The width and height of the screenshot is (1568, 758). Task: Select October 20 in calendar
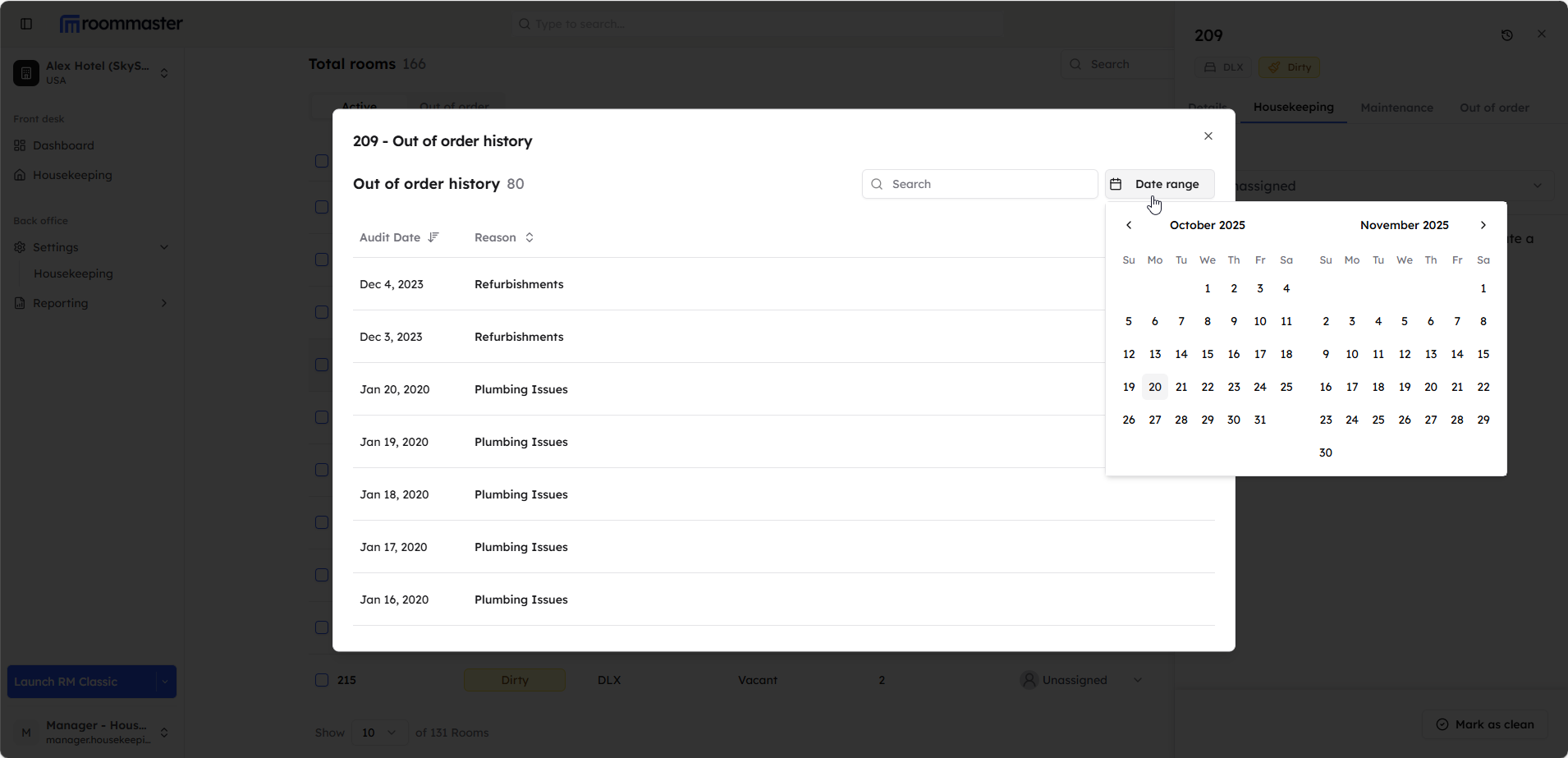click(1154, 387)
